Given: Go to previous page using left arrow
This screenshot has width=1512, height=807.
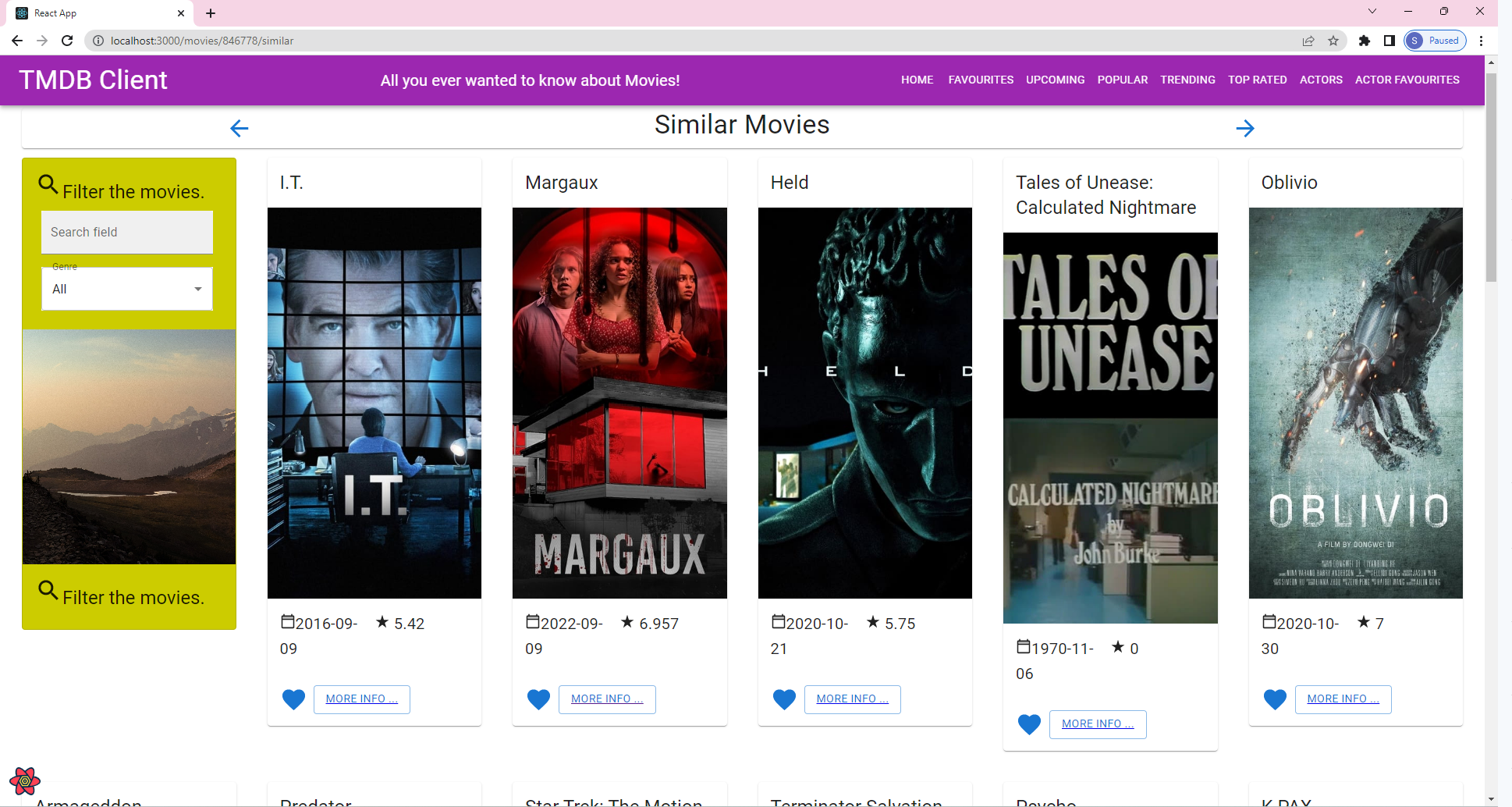Looking at the screenshot, I should point(240,128).
